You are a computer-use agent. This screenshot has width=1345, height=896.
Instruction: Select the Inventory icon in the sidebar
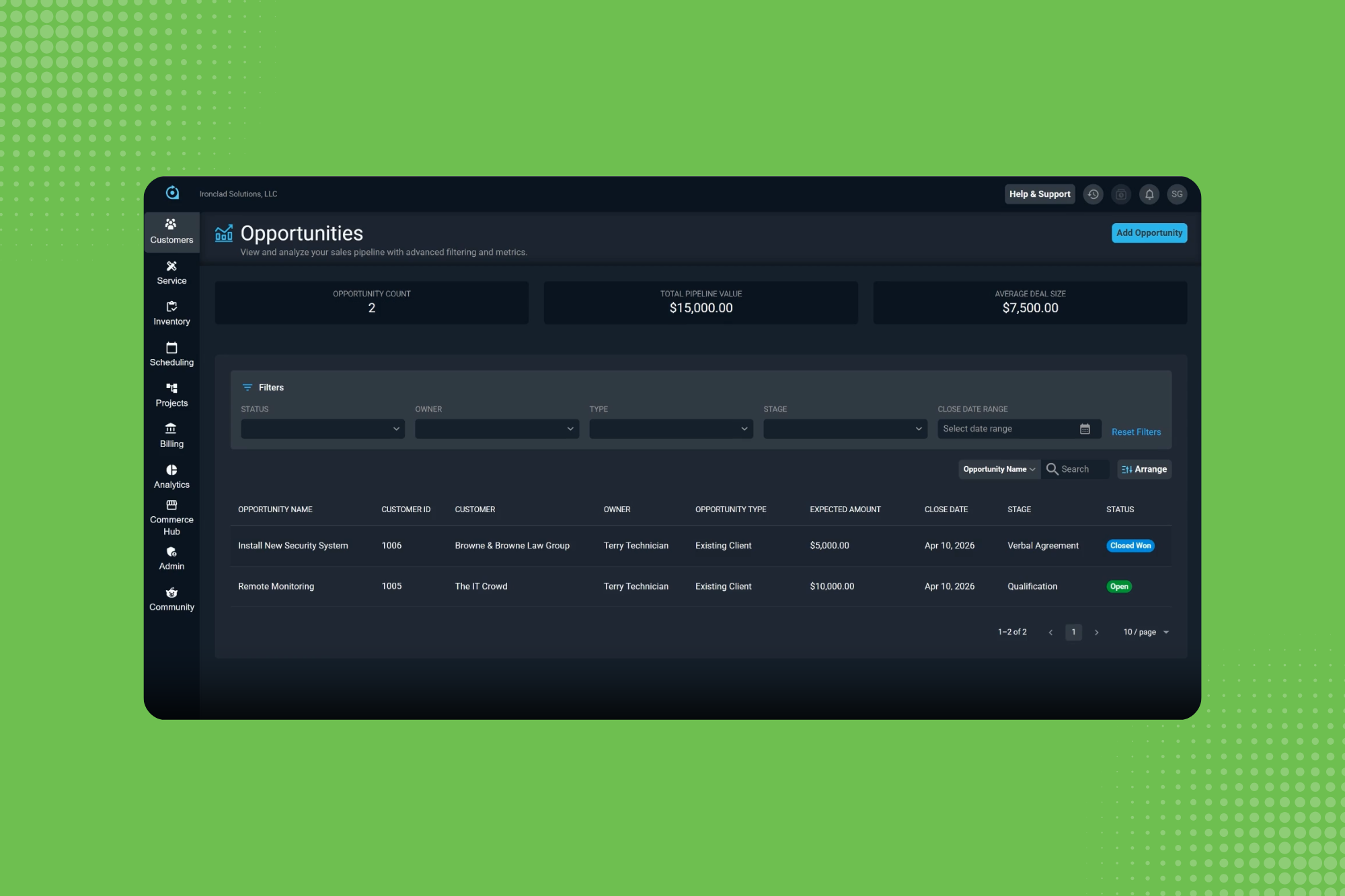[171, 313]
